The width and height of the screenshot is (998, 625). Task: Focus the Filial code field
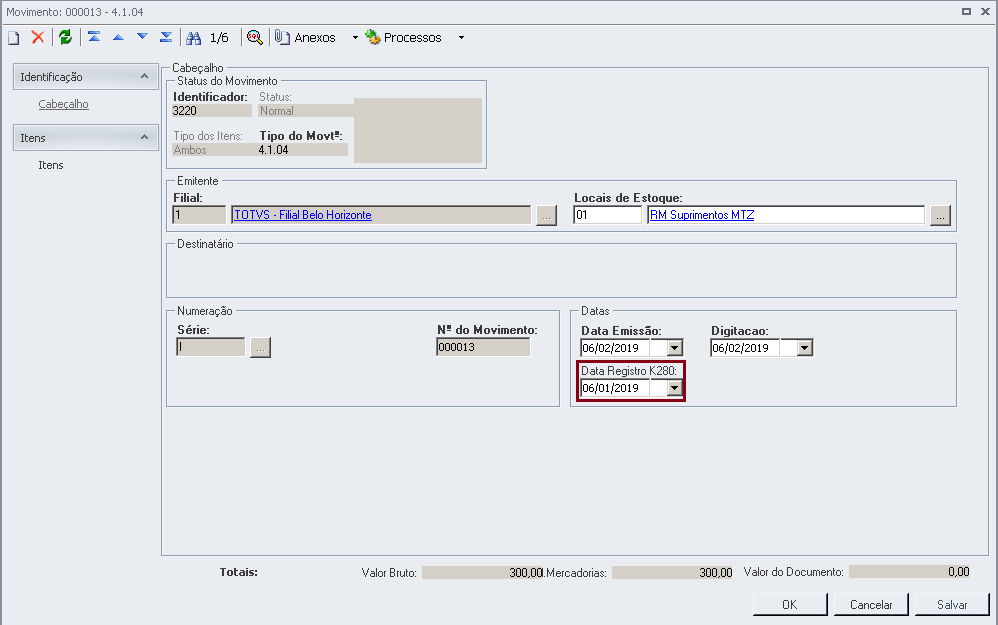[x=199, y=215]
